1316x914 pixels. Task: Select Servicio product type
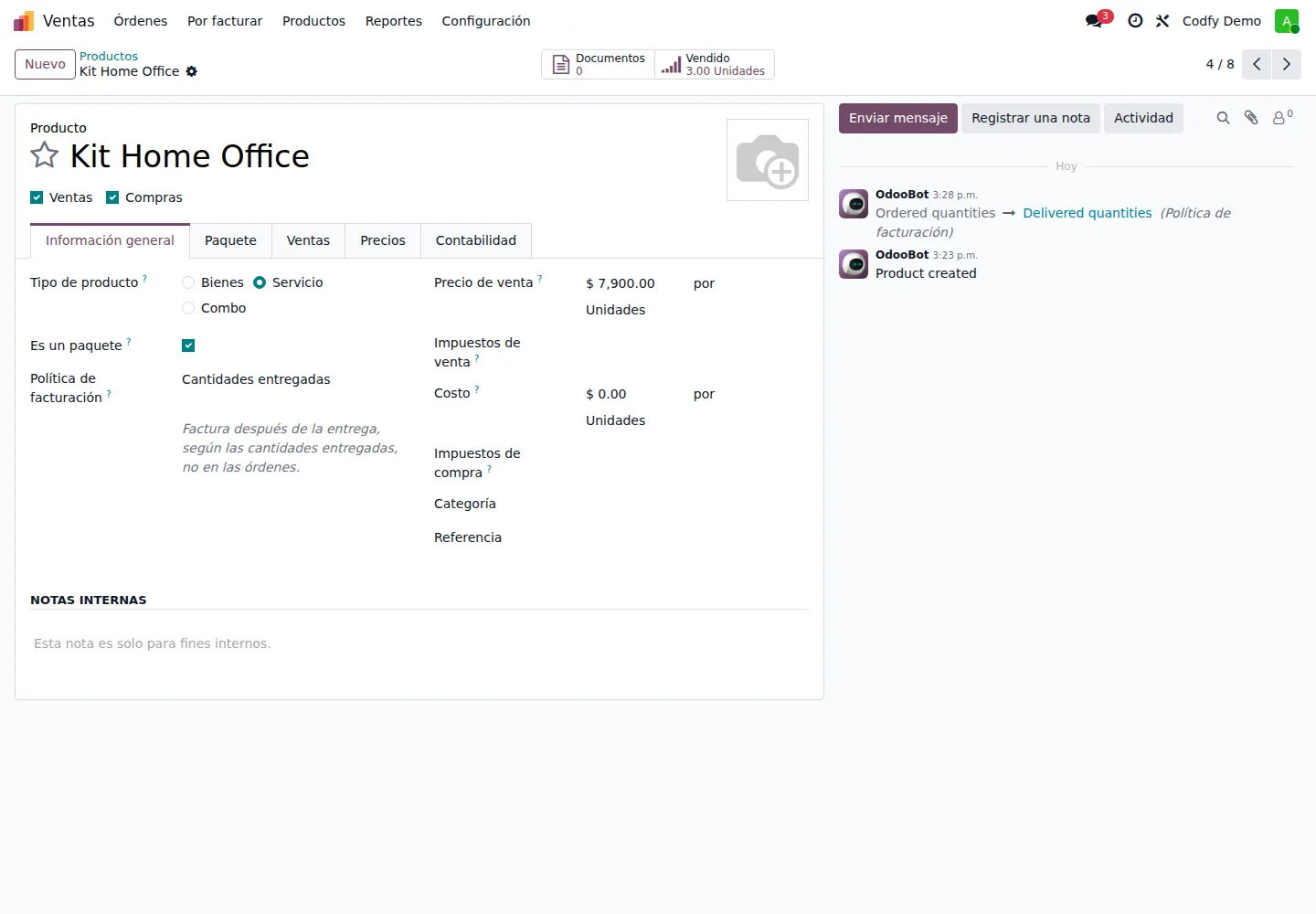tap(260, 282)
